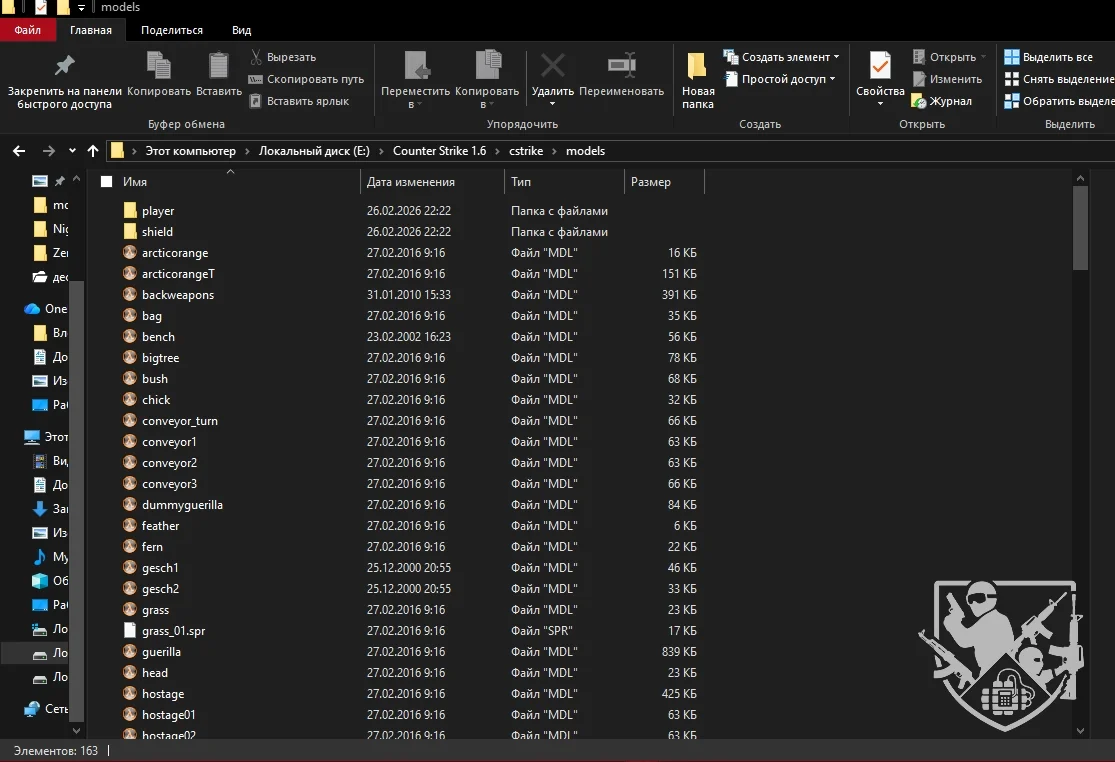Switch to the Вид ribbon tab

point(241,30)
